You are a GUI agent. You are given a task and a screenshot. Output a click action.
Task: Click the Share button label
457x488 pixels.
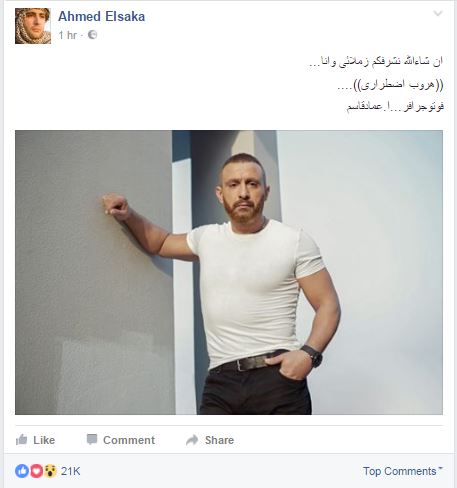[x=219, y=440]
